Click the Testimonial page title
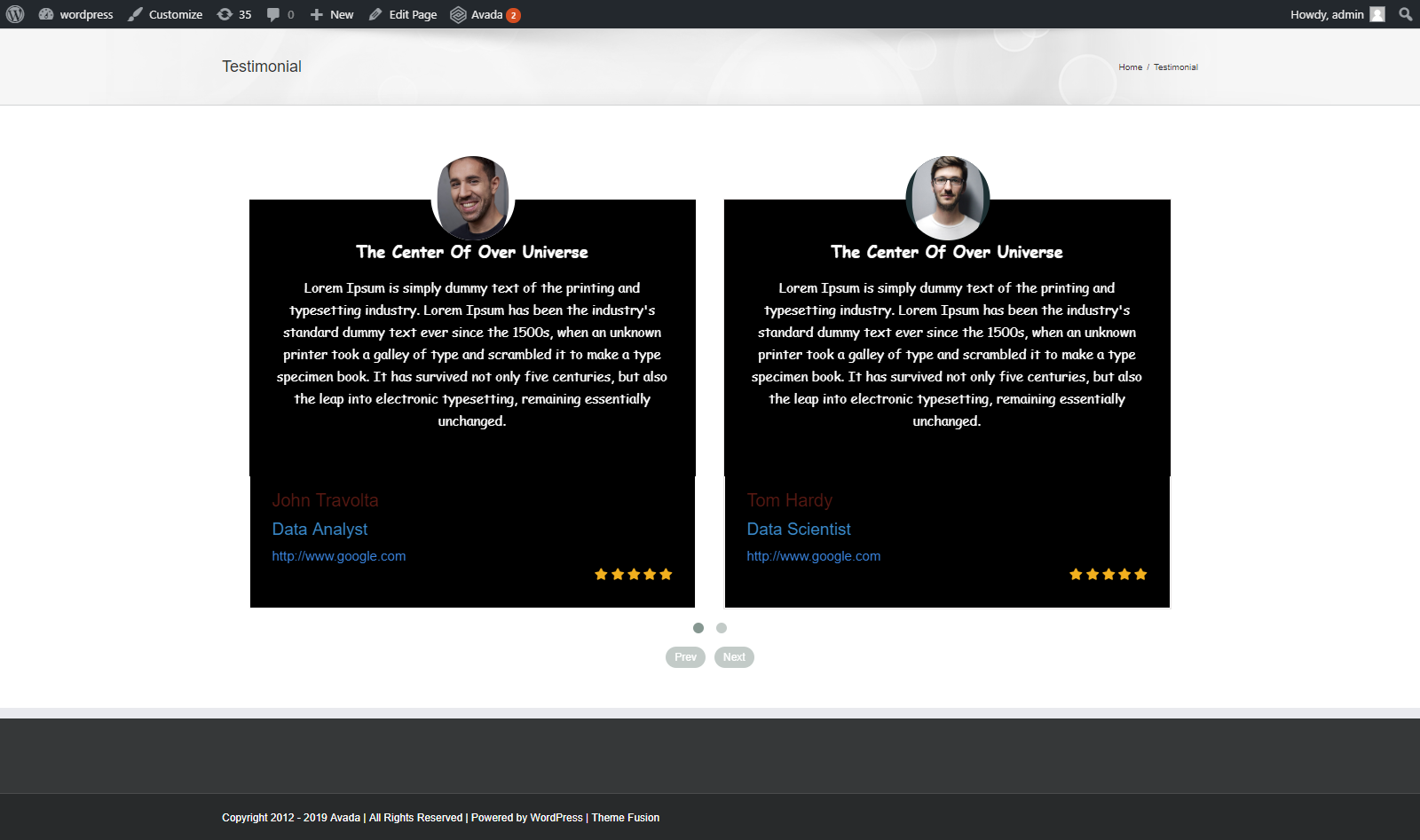Image resolution: width=1420 pixels, height=840 pixels. (x=262, y=67)
